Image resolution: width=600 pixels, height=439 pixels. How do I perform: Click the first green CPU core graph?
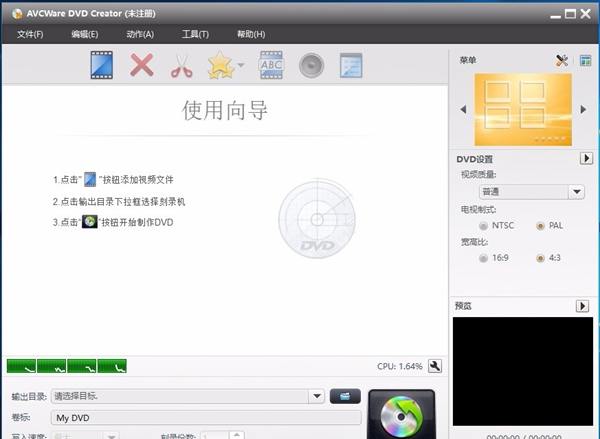click(x=21, y=366)
